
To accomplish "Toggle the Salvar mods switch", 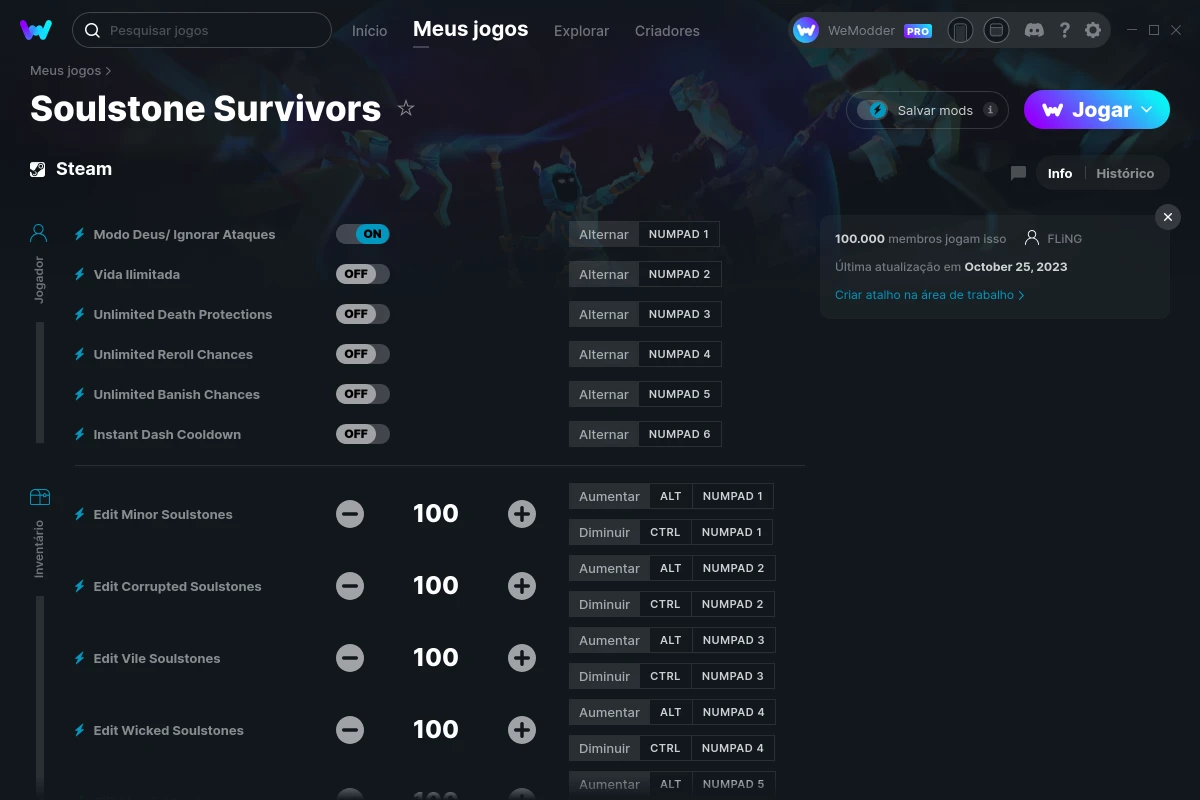I will click(872, 110).
